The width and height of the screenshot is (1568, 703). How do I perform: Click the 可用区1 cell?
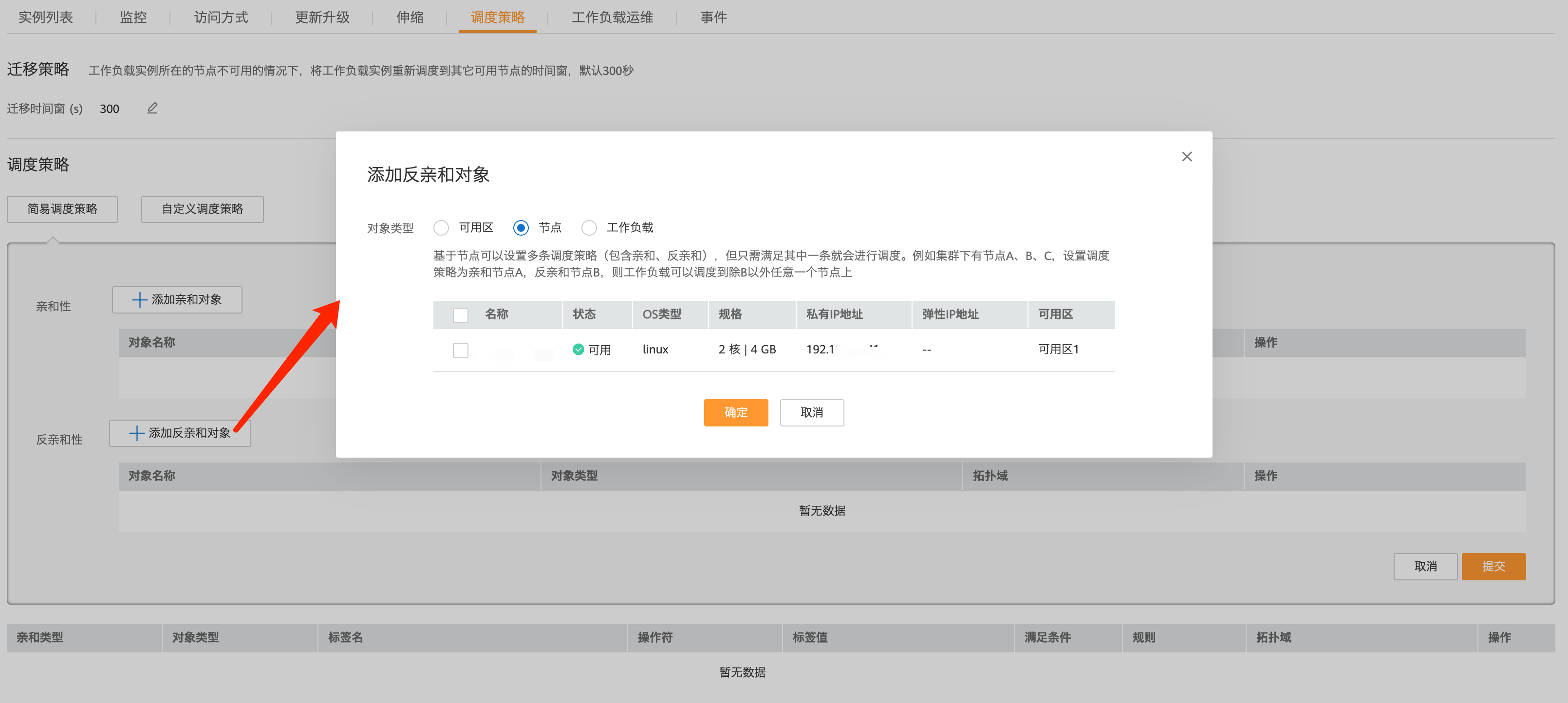(x=1058, y=350)
